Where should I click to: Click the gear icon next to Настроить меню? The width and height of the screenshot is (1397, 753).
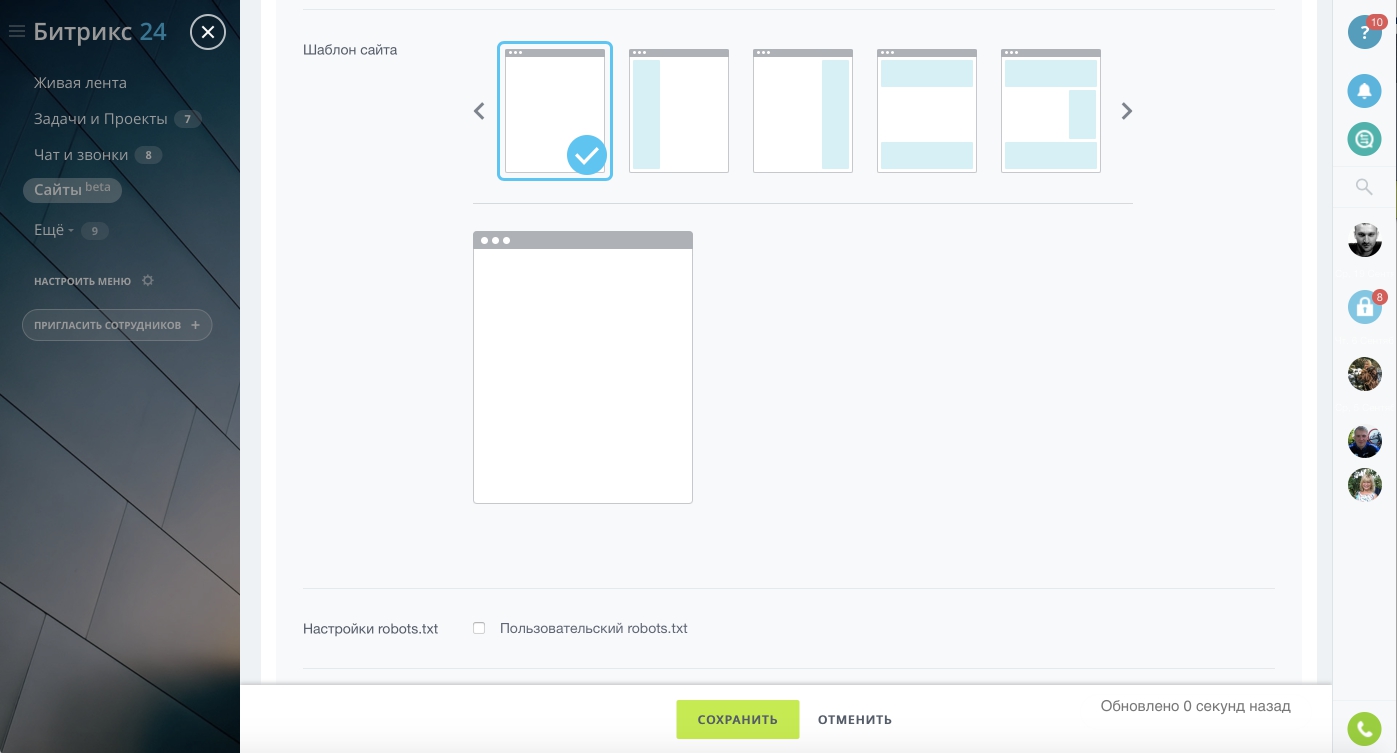click(148, 281)
